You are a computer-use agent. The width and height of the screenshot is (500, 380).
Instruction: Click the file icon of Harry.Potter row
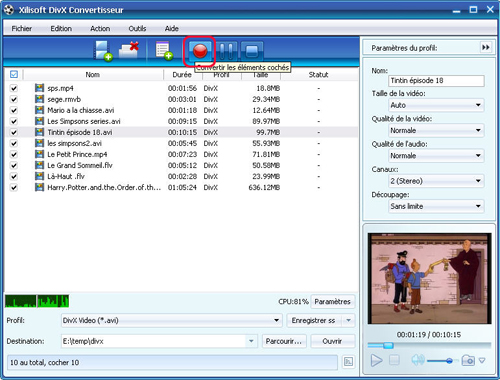pos(39,187)
